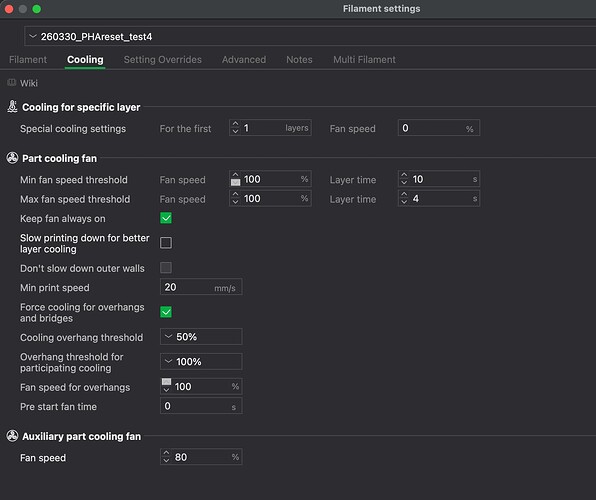
Task: Click the For the first layers stepper arrows
Action: (x=235, y=127)
